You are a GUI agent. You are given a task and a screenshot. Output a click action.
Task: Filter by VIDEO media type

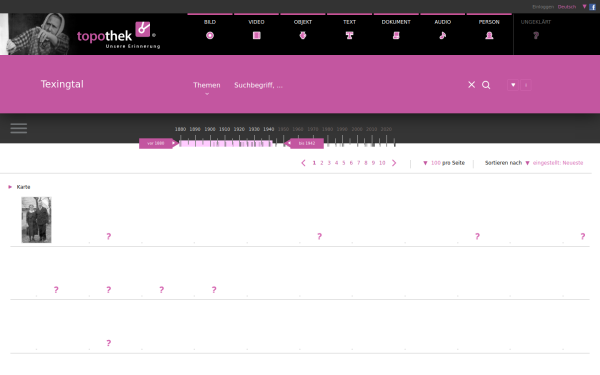(x=256, y=30)
